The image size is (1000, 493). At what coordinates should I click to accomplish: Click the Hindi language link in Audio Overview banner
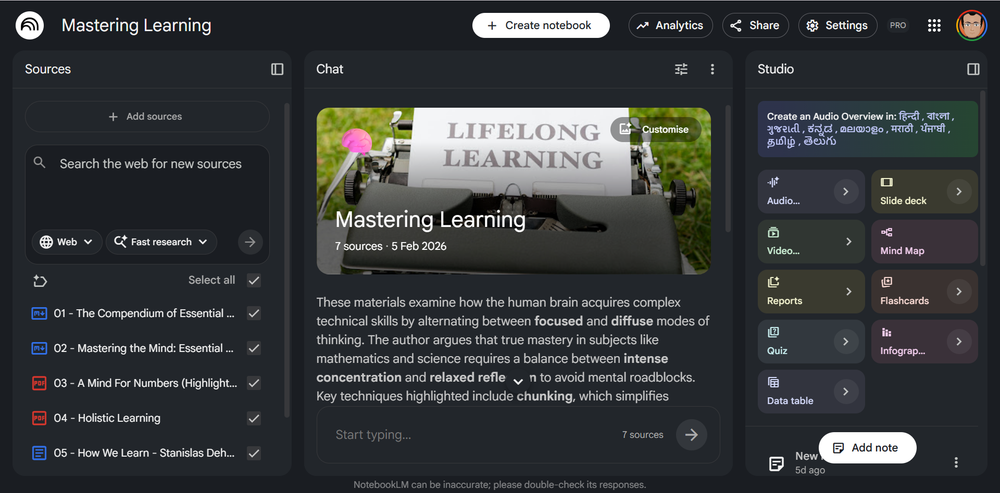pyautogui.click(x=909, y=116)
